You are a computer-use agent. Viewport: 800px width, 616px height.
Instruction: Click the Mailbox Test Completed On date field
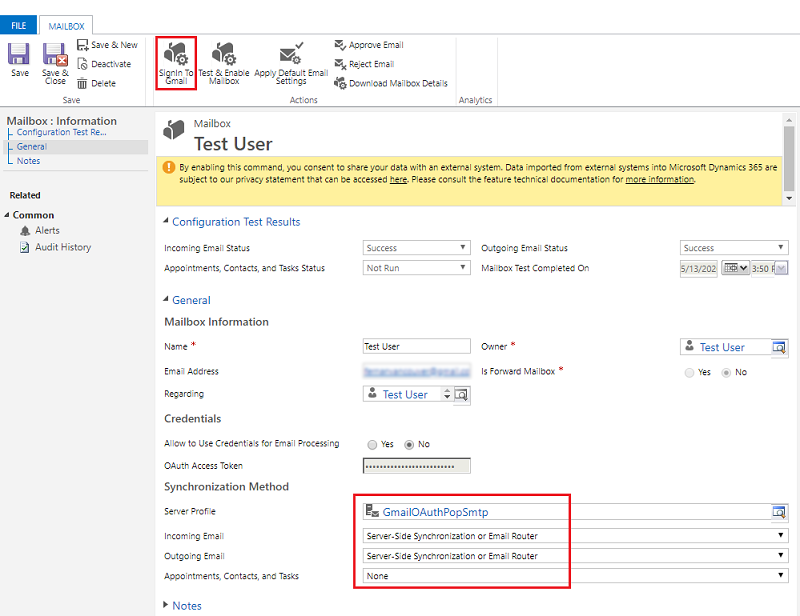(x=698, y=268)
